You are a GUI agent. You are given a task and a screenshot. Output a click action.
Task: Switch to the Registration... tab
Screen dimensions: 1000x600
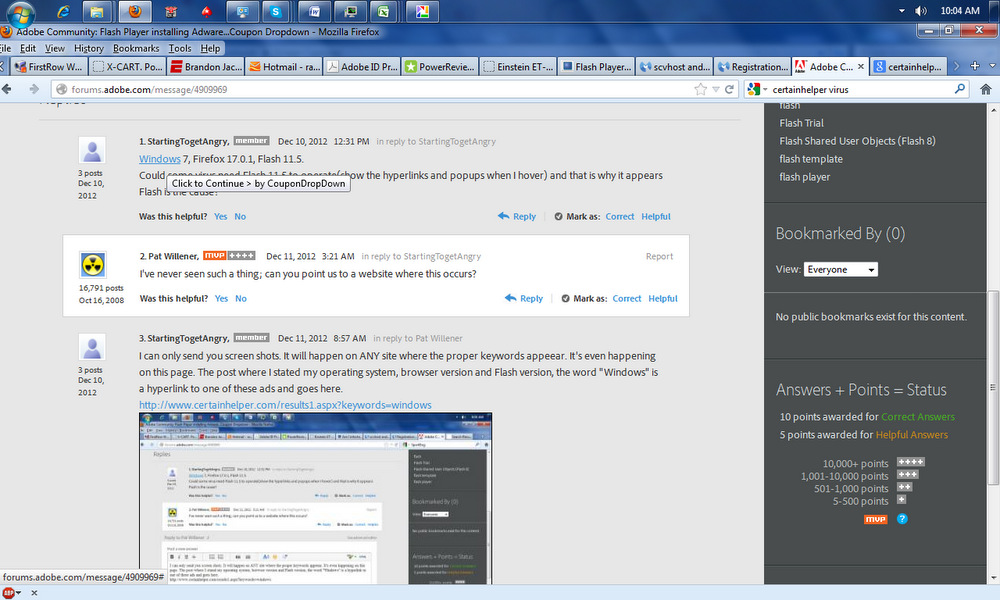pos(753,66)
